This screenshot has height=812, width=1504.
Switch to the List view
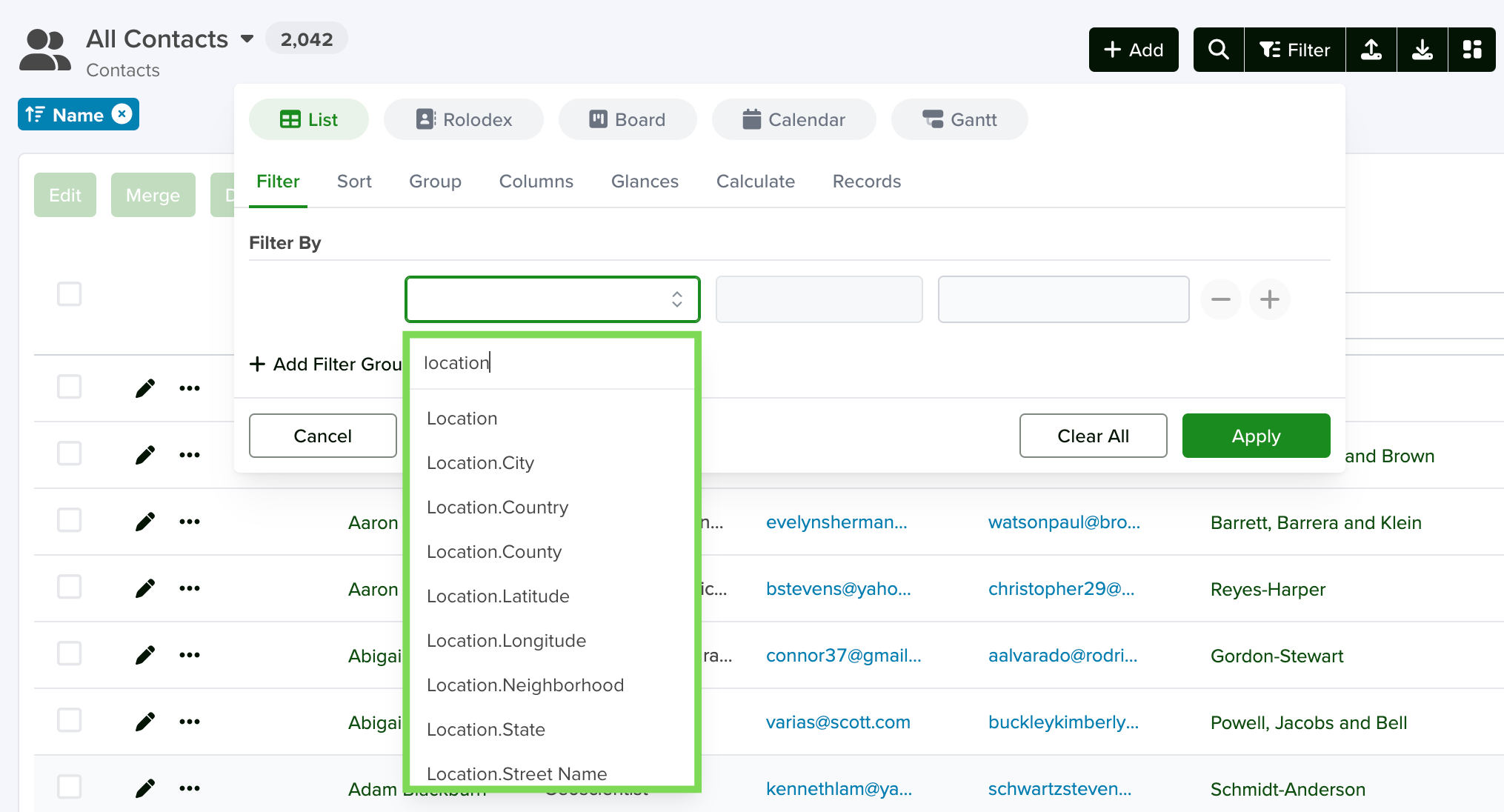click(309, 119)
